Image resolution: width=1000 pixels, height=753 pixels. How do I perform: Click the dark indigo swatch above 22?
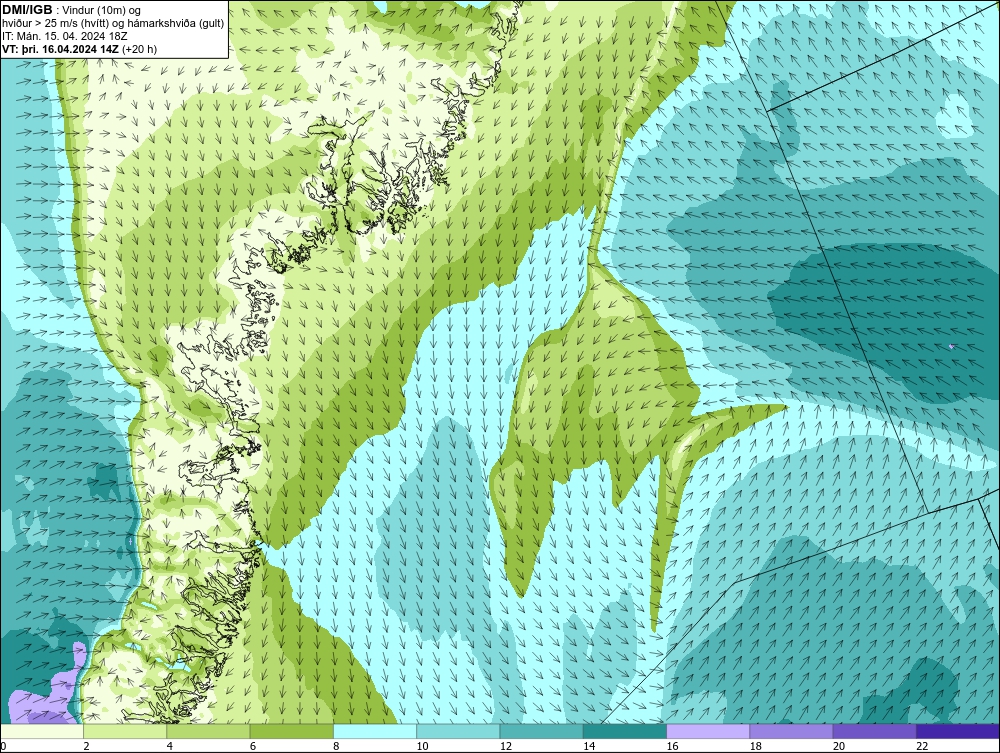point(958,731)
